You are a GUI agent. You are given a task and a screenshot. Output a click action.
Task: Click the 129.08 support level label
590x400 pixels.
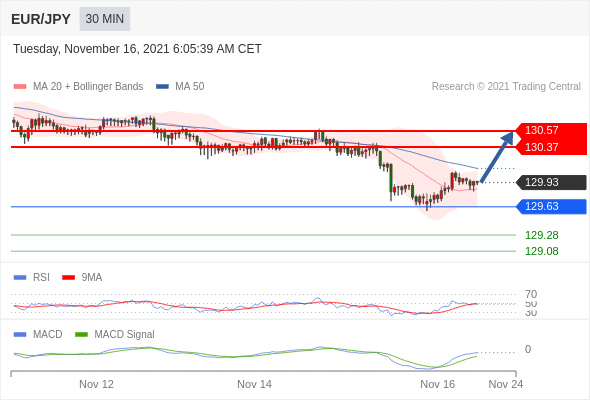[541, 251]
